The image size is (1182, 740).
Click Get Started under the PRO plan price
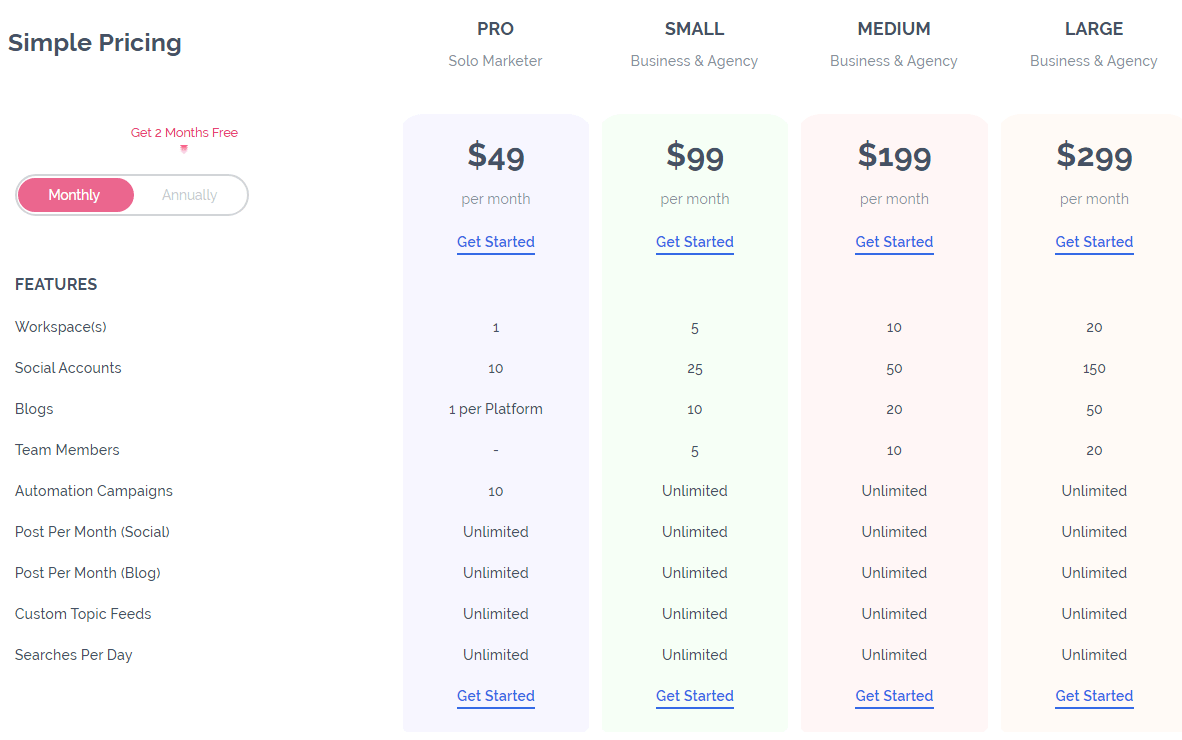point(495,242)
